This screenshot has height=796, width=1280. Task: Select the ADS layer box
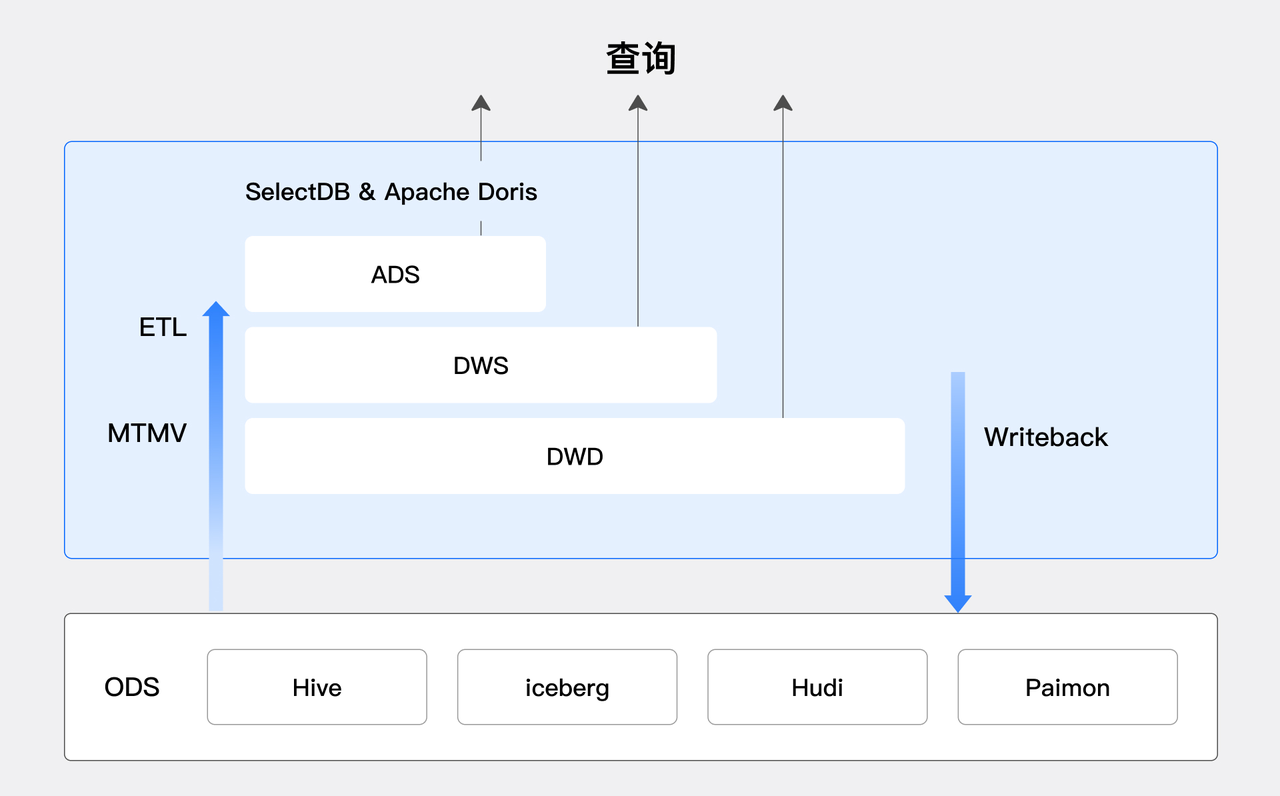coord(395,274)
